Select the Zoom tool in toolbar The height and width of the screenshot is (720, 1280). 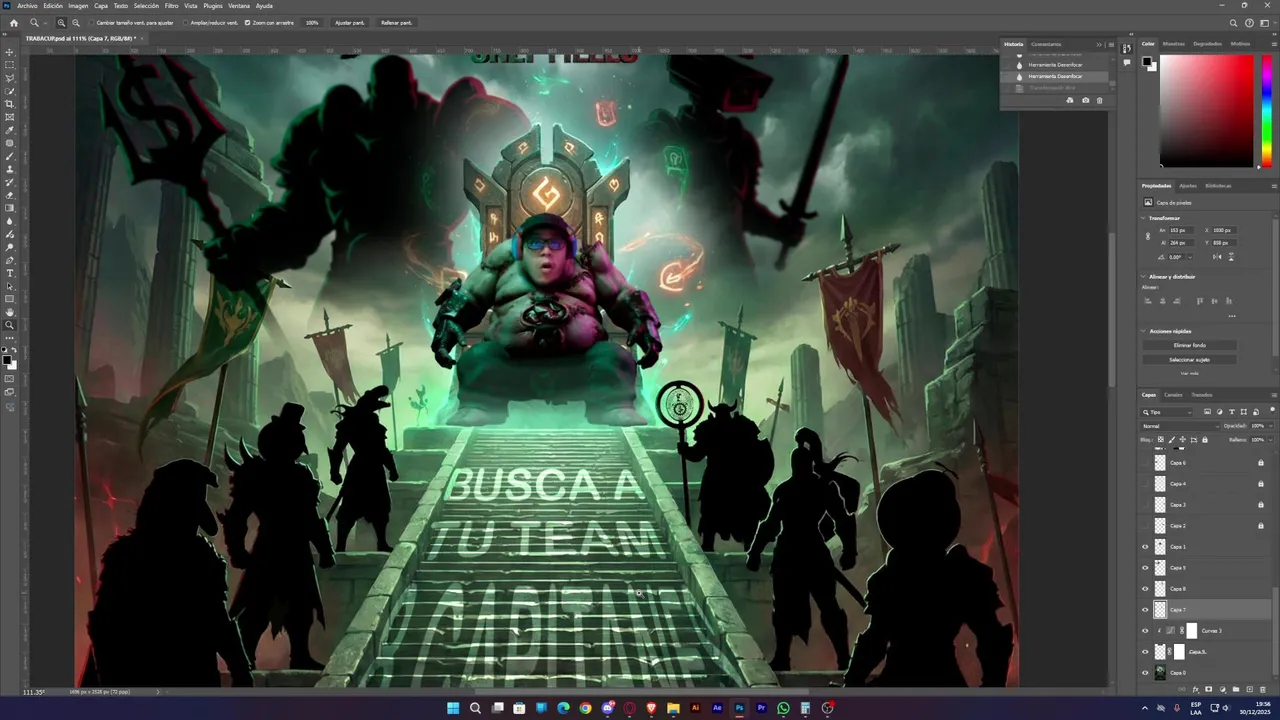10,325
